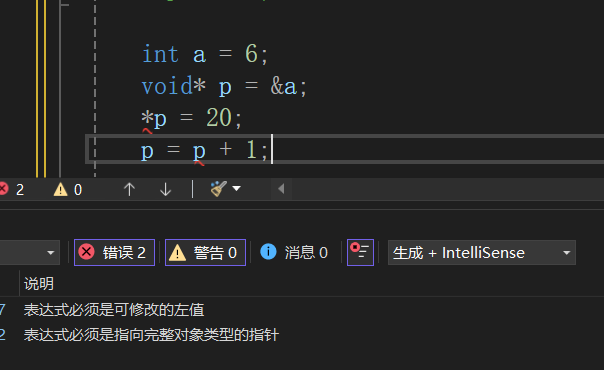The image size is (604, 370).
Task: Toggle the build-only IntelliSense errors filter icon
Action: click(x=360, y=253)
